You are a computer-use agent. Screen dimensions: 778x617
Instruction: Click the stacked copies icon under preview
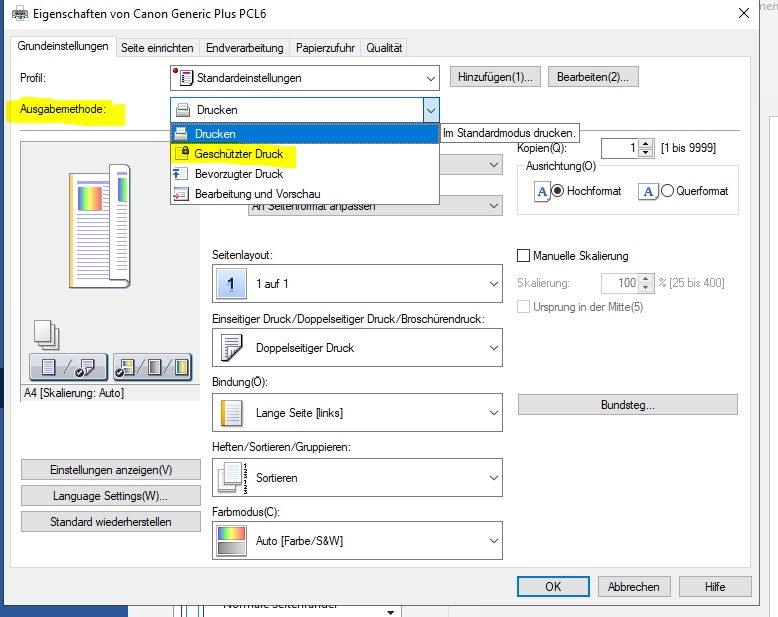[47, 335]
